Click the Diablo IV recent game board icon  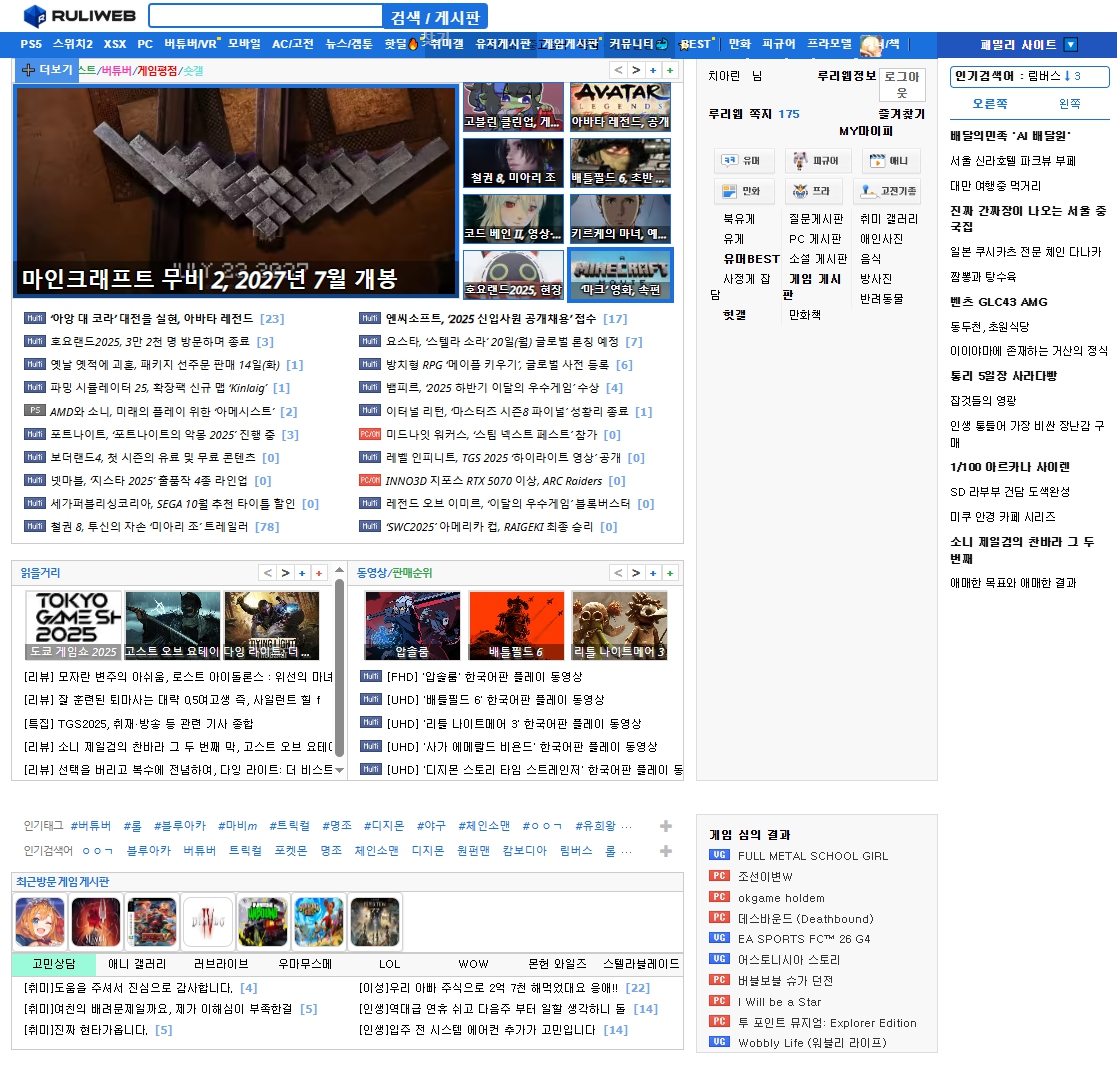(x=208, y=921)
